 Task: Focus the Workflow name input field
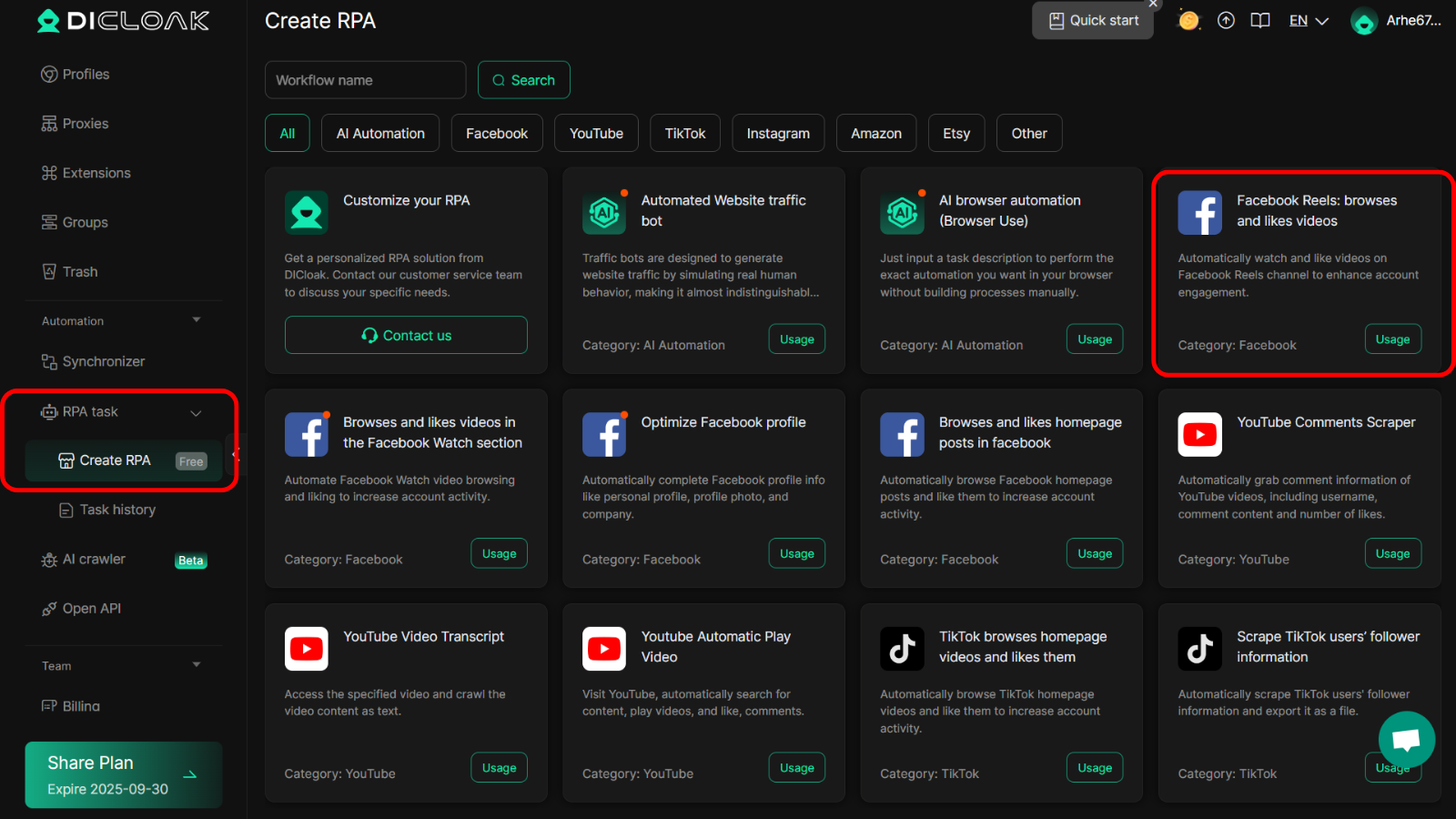tap(366, 80)
